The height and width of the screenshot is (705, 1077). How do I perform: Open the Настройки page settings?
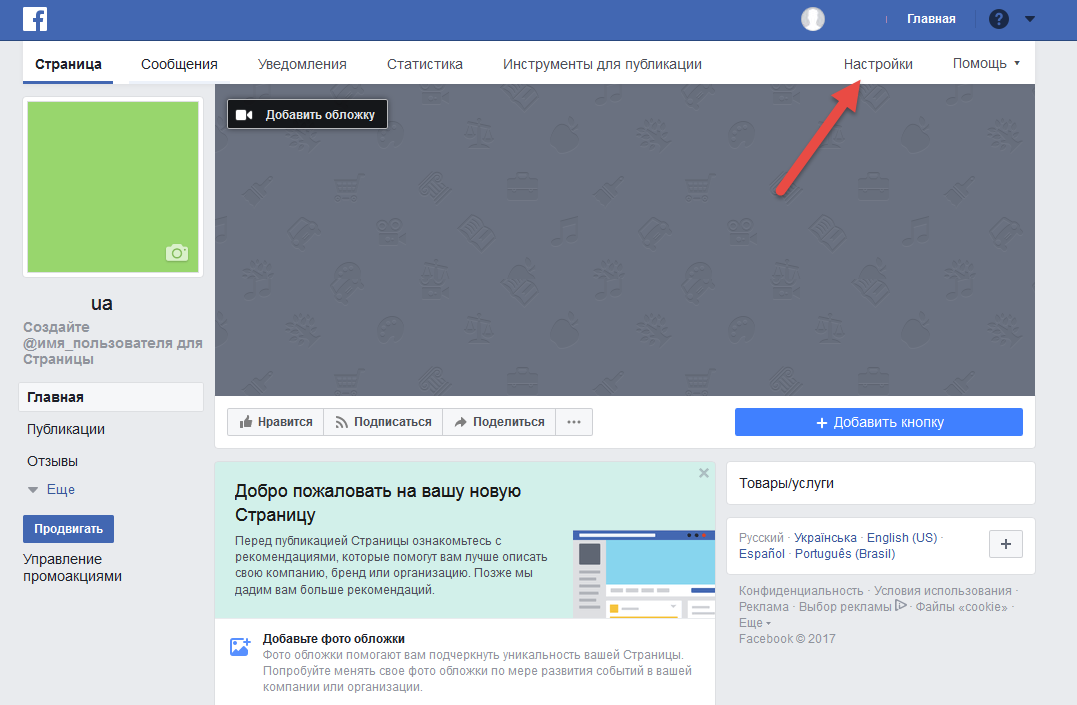(x=878, y=64)
